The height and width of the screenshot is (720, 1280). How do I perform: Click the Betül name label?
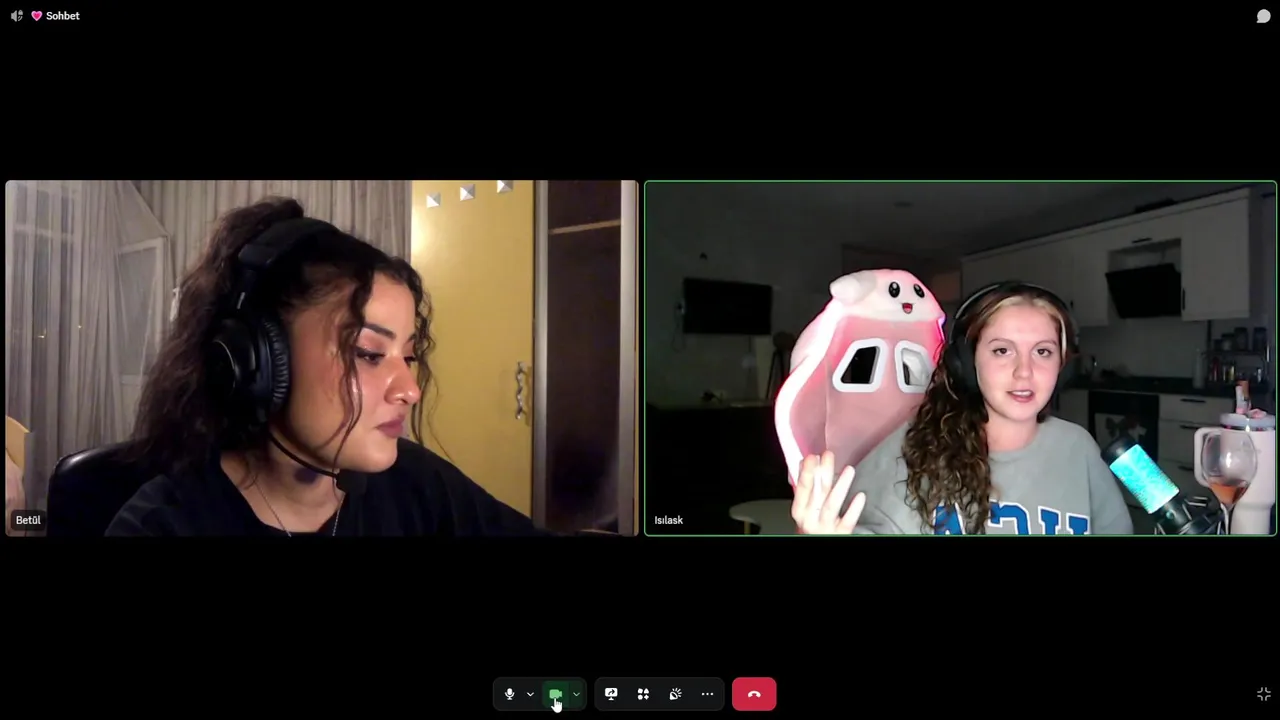point(28,520)
